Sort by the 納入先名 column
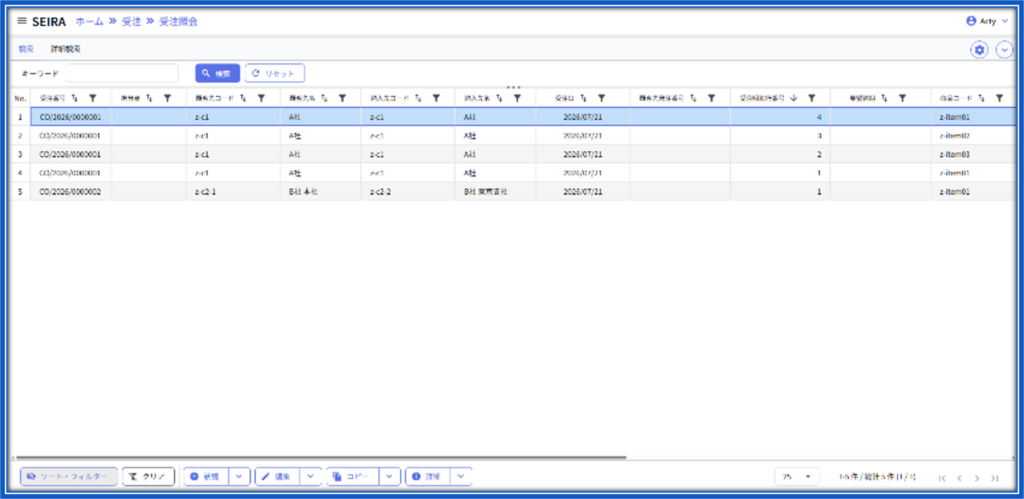This screenshot has width=1024, height=499. [x=499, y=98]
